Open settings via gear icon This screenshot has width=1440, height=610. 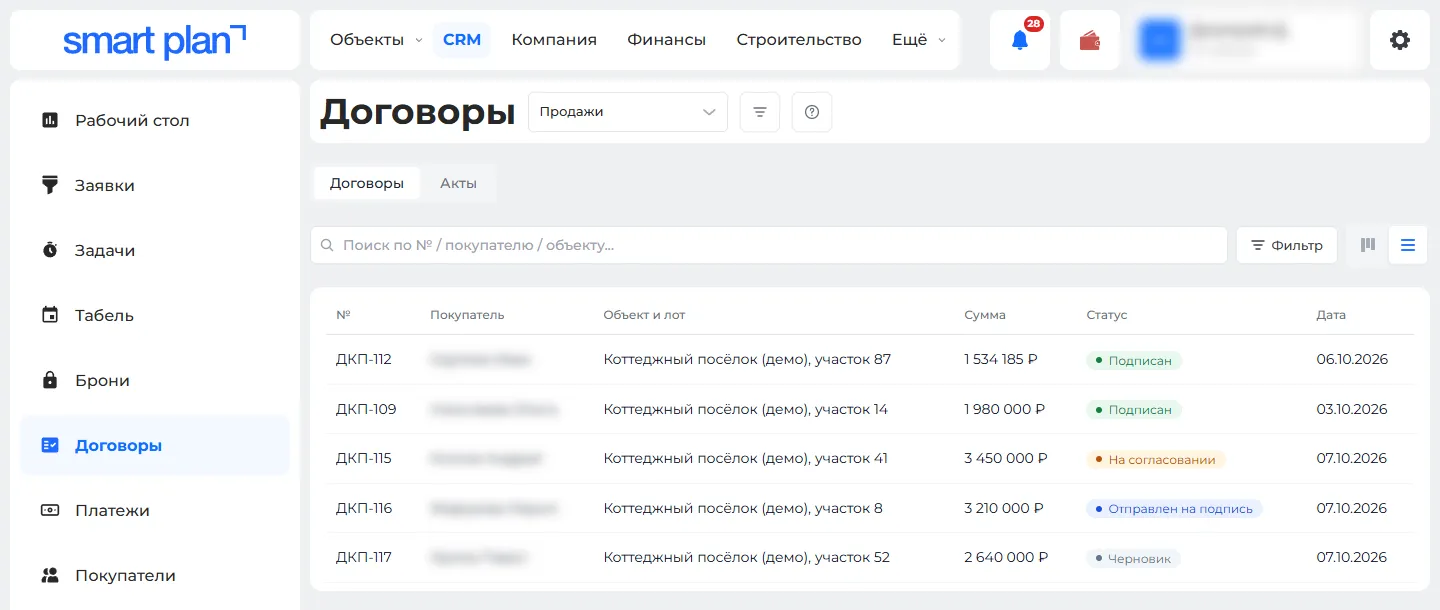click(1400, 40)
